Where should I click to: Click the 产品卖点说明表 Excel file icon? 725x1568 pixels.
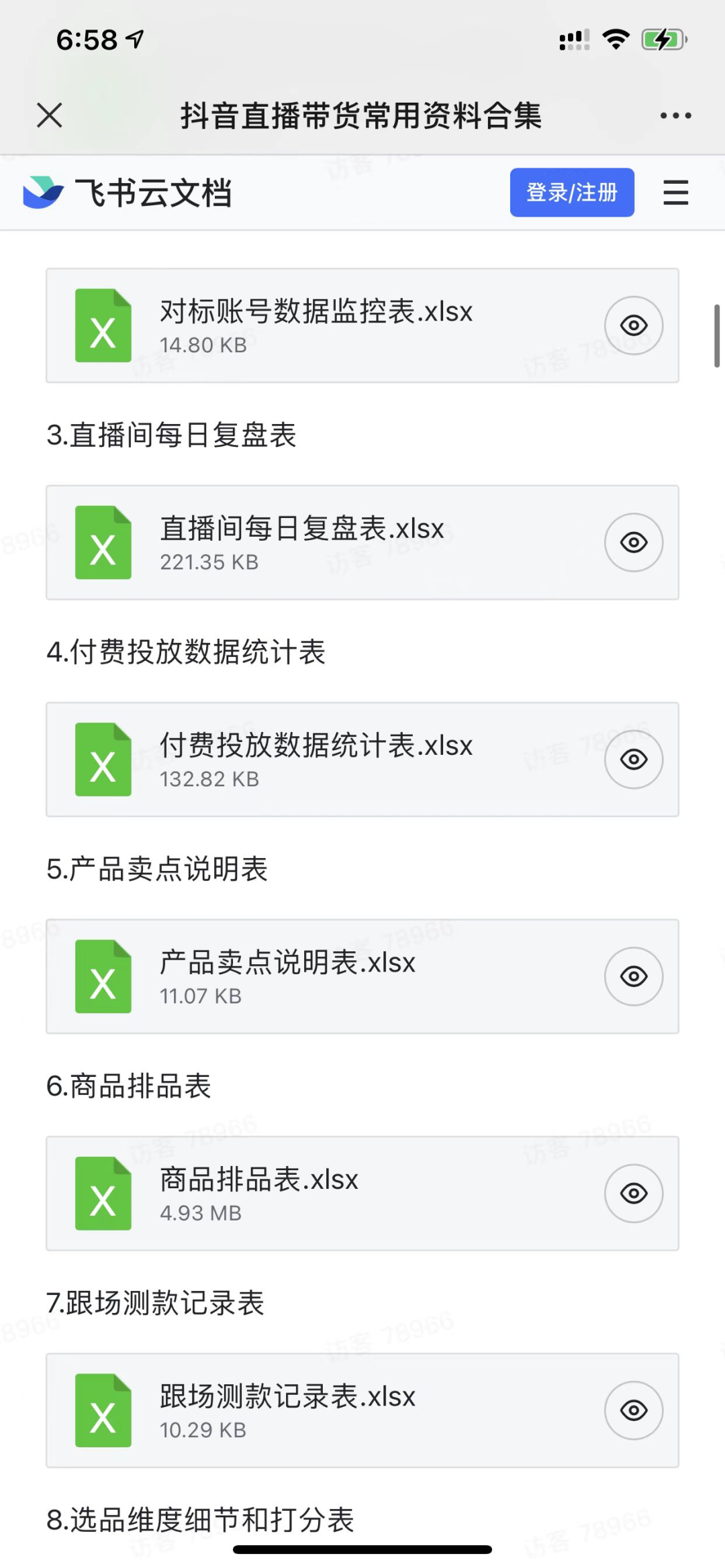(x=103, y=977)
